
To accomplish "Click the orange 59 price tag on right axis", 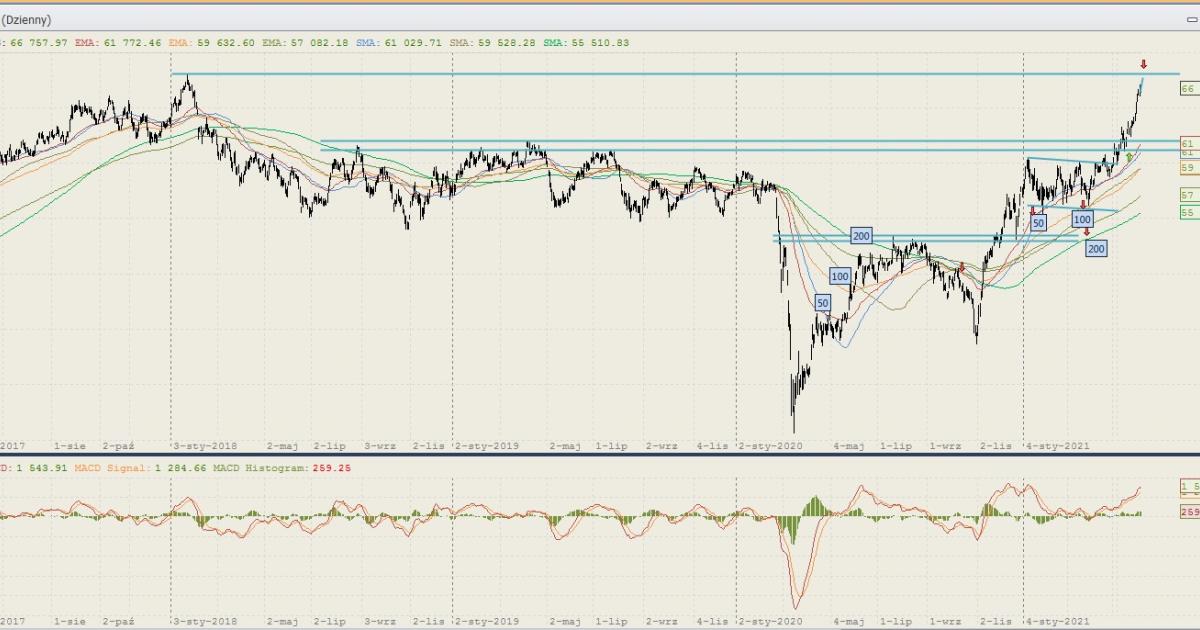I will click(1188, 168).
